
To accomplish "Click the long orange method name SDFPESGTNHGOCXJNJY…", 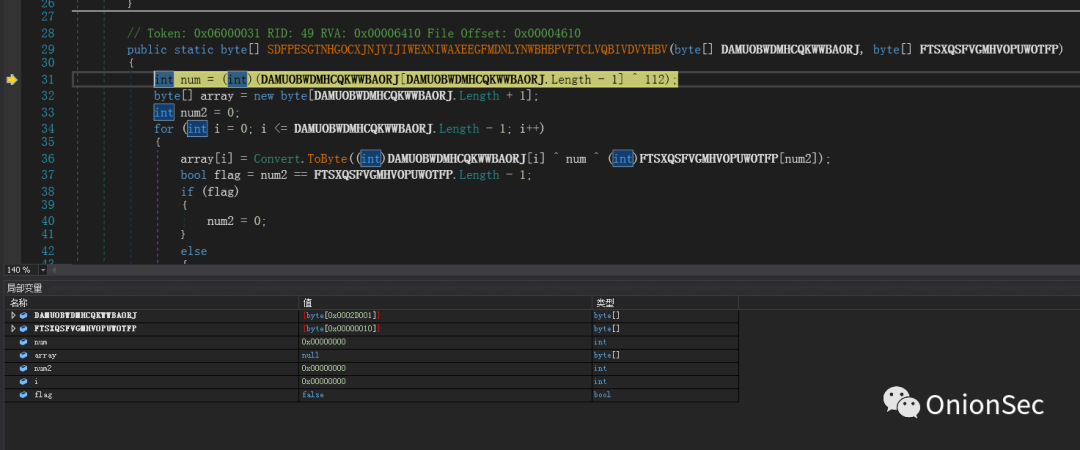I will pyautogui.click(x=468, y=50).
